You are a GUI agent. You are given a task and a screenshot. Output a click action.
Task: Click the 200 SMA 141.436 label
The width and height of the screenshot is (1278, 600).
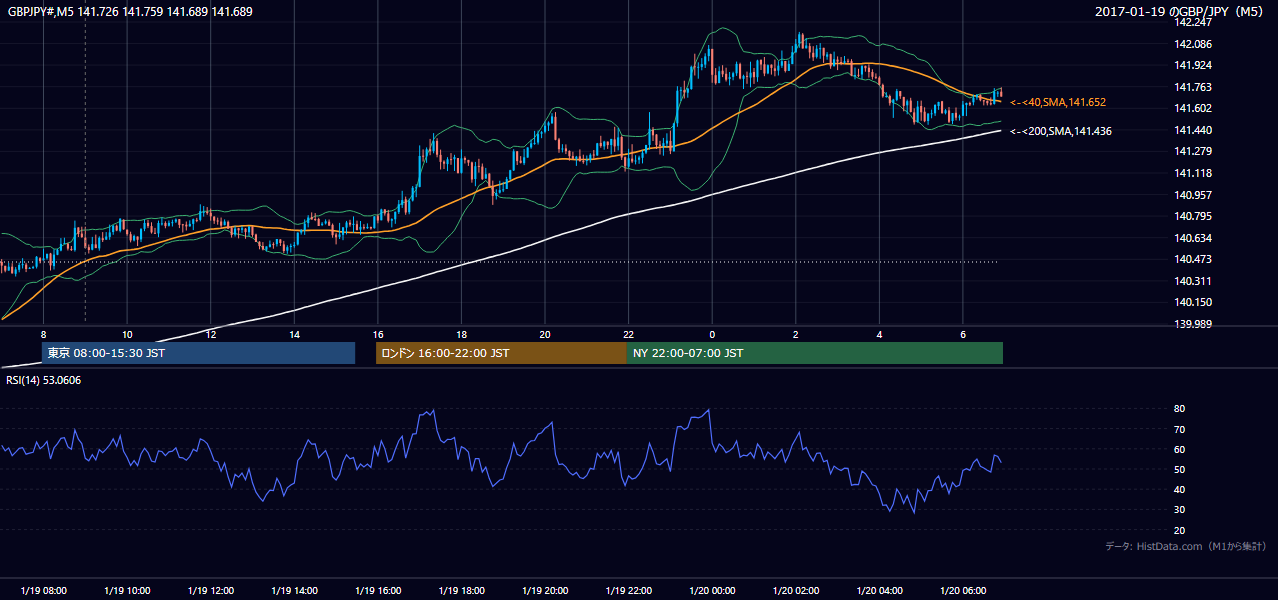1061,131
